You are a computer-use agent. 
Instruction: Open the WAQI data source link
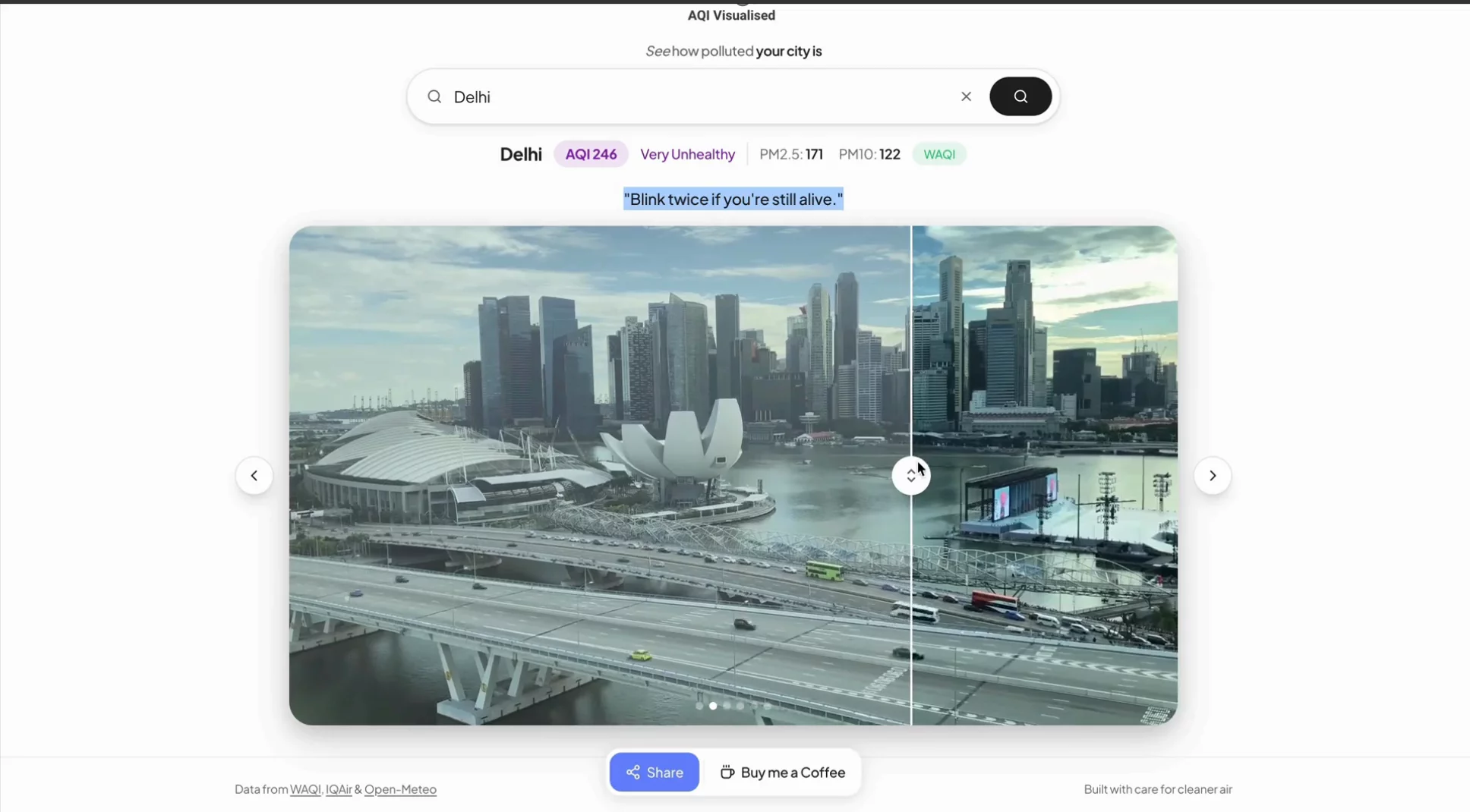coord(305,789)
